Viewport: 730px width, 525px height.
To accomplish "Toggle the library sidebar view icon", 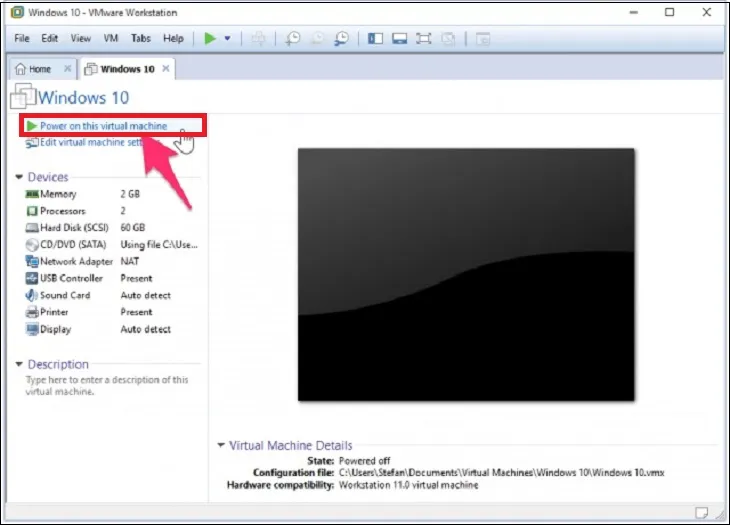I will point(375,39).
